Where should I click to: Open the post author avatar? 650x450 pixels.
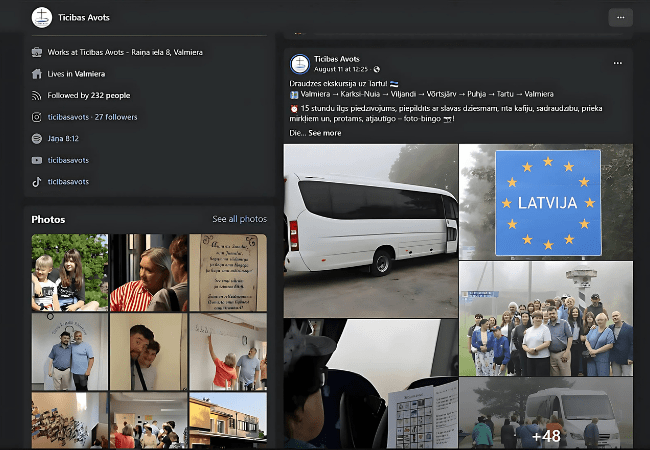click(298, 63)
